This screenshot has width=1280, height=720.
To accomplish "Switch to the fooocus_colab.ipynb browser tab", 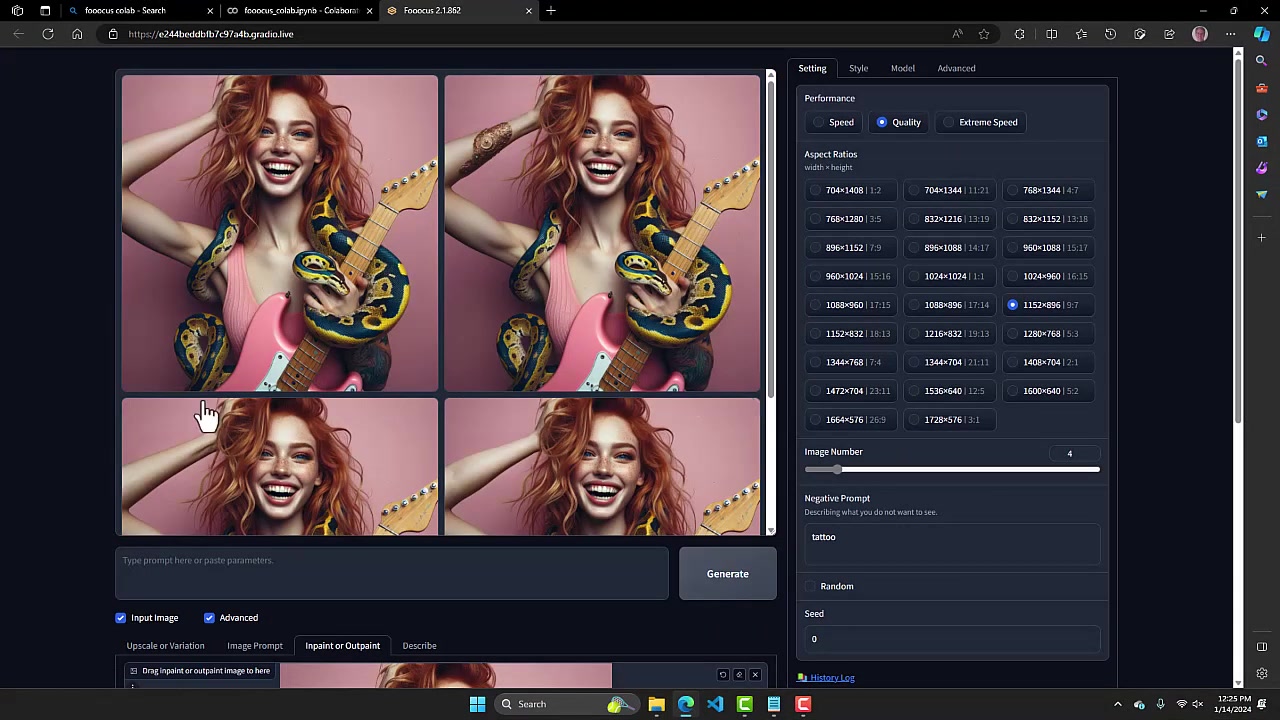I will tap(300, 10).
